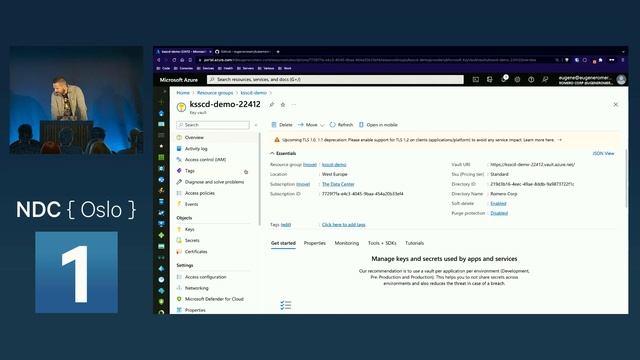
Task: Focus the Search resources, services, and docs box
Action: tap(335, 80)
